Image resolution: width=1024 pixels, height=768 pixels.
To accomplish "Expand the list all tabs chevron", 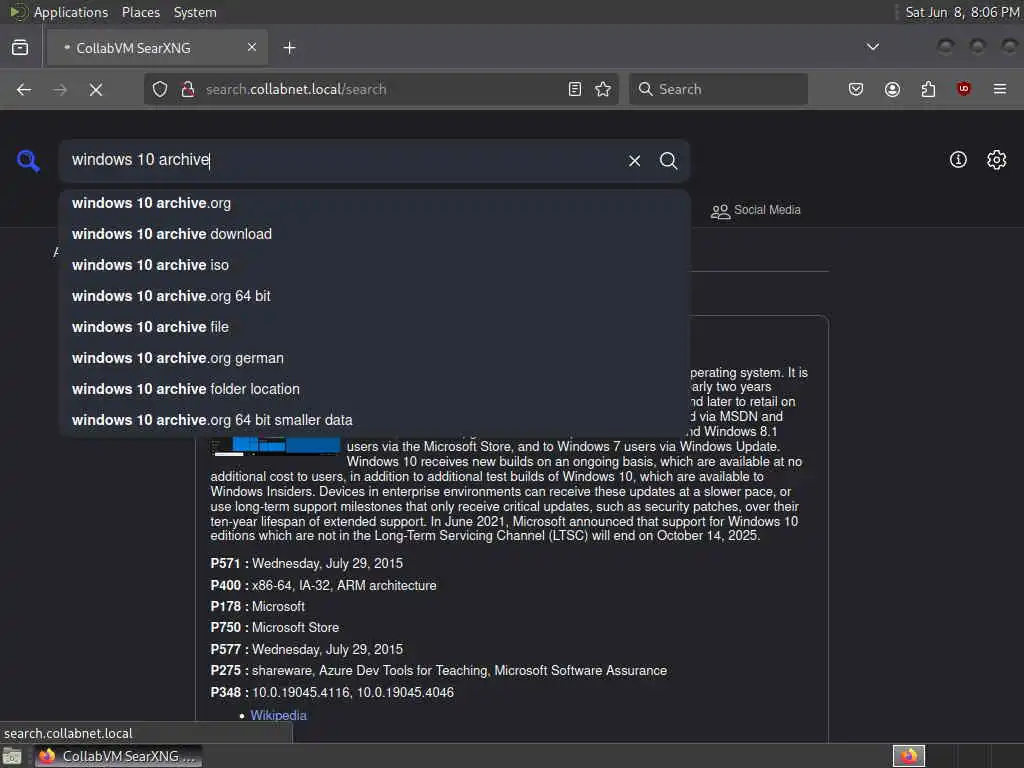I will pyautogui.click(x=872, y=47).
